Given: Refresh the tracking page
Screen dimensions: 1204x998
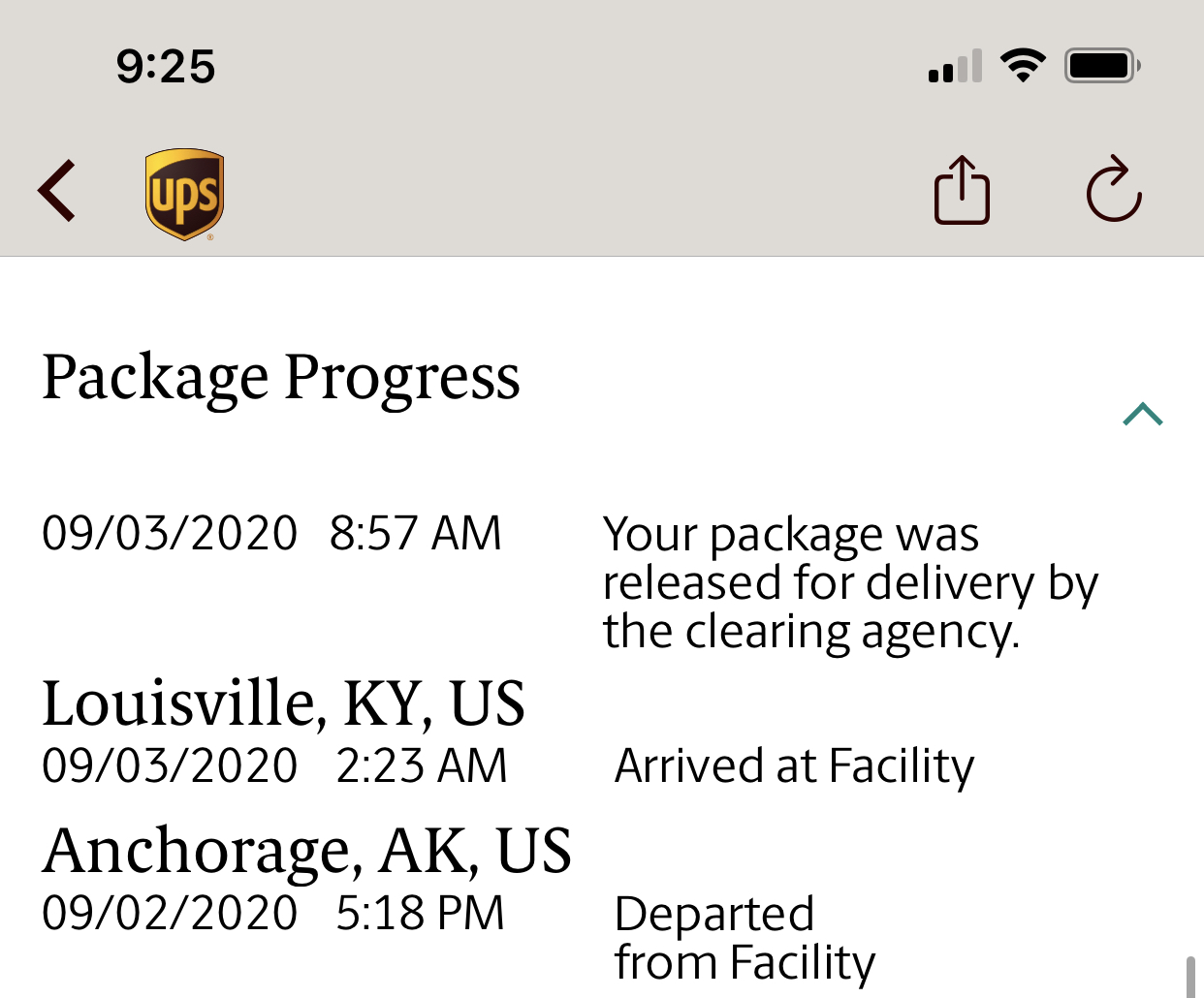Looking at the screenshot, I should (1114, 190).
